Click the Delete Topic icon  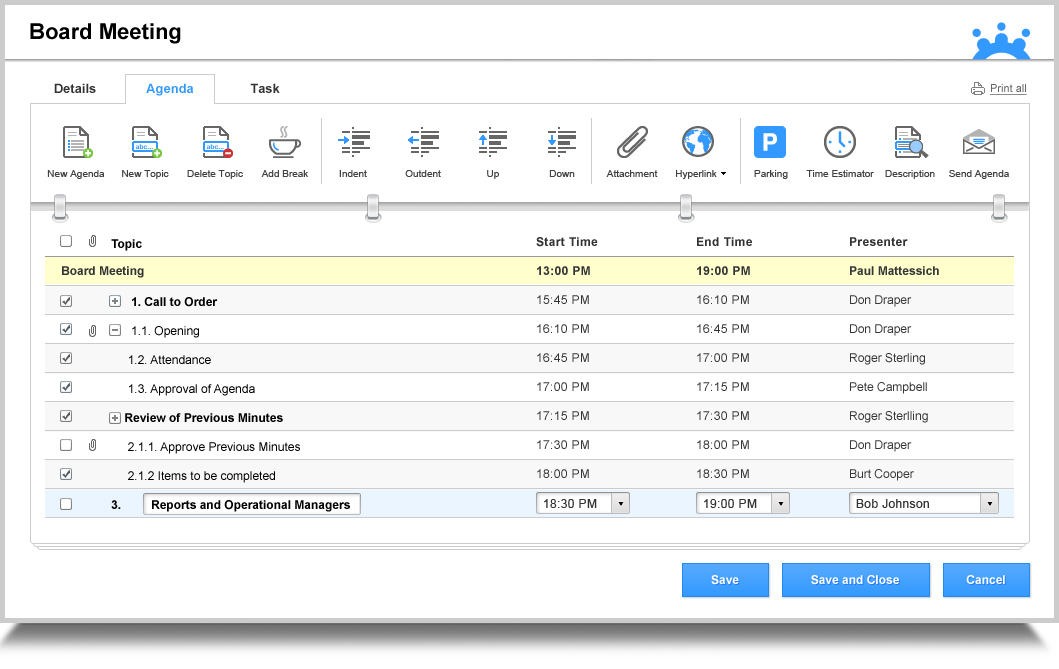point(215,143)
